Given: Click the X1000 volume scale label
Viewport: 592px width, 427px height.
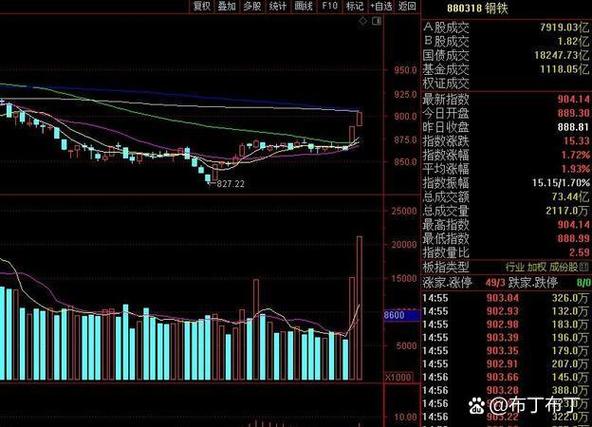Looking at the screenshot, I should pos(399,377).
